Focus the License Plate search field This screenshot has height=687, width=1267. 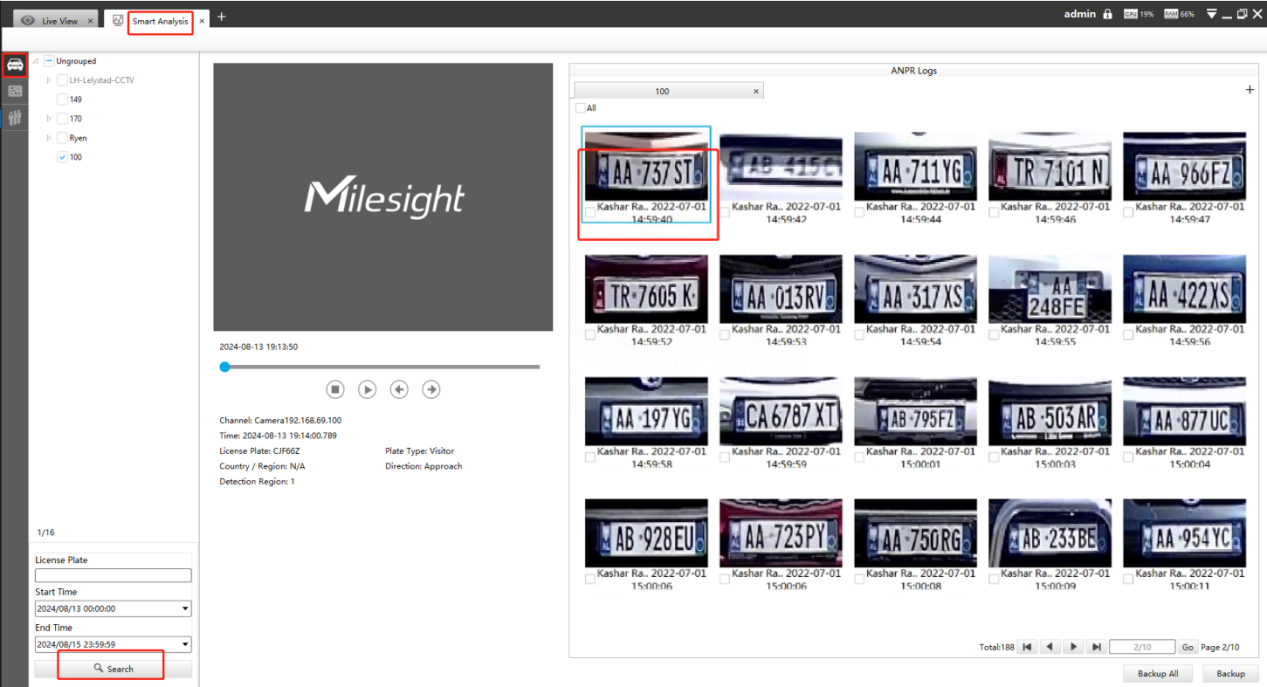click(x=113, y=575)
